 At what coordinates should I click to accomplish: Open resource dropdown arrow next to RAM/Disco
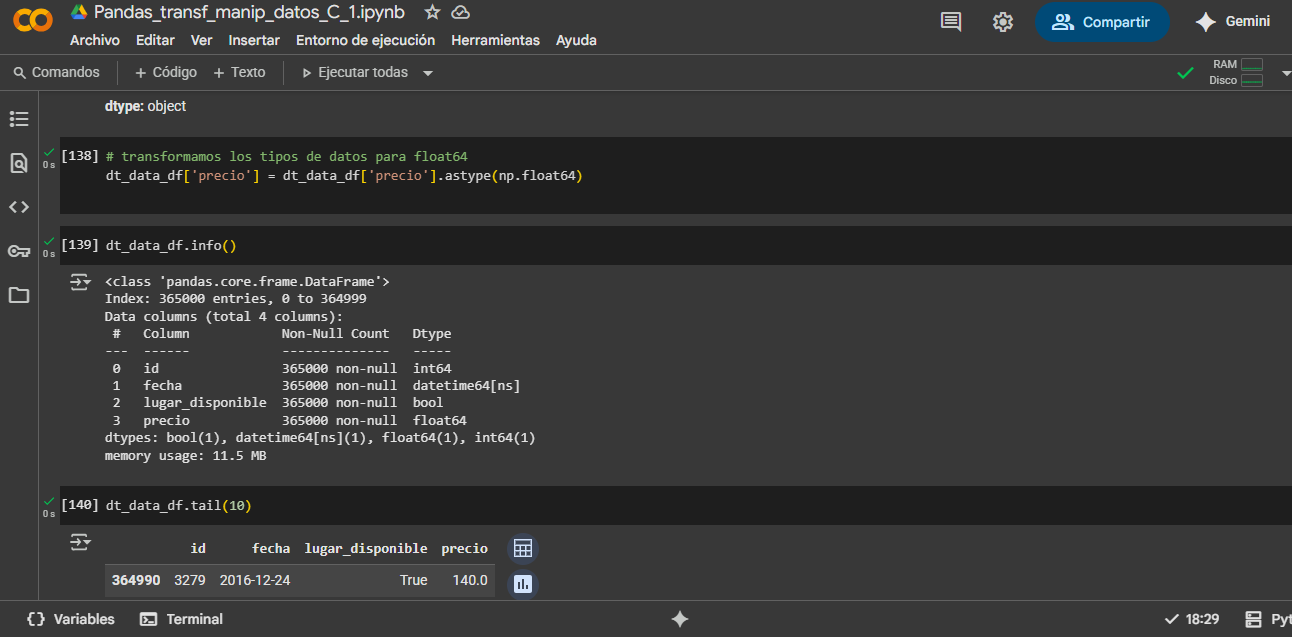point(1285,72)
